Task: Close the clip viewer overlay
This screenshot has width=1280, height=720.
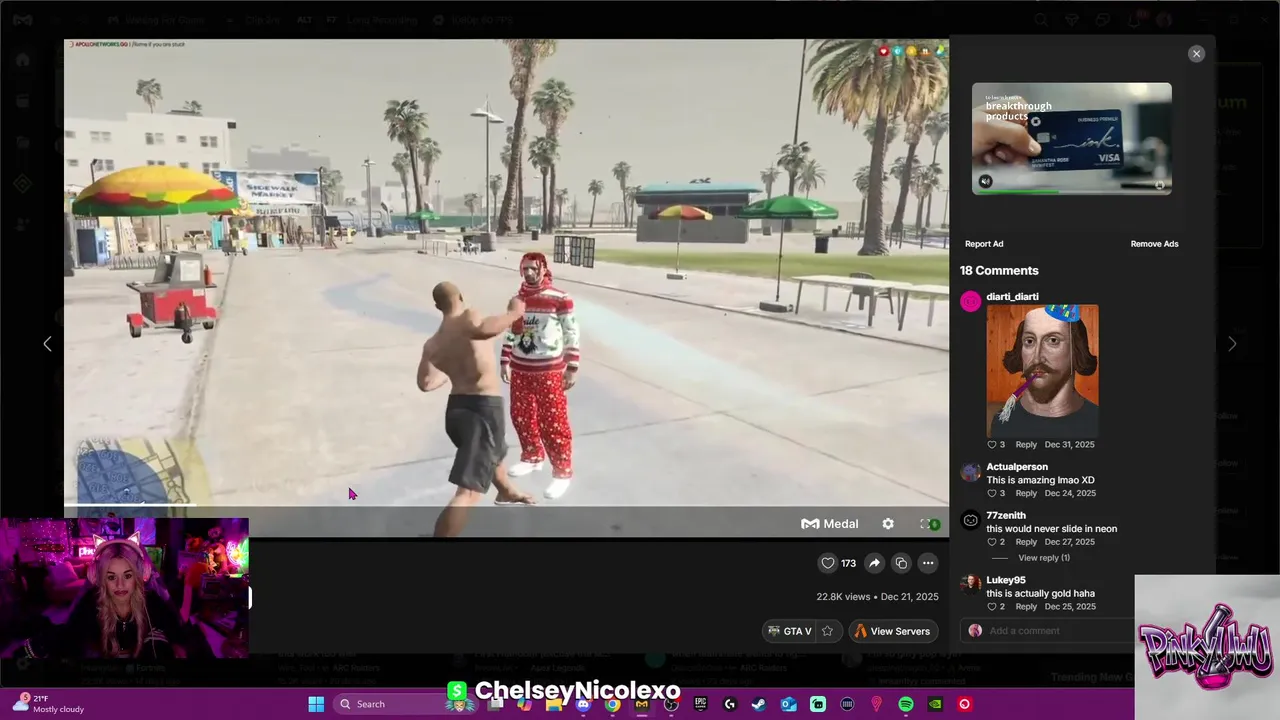Action: point(1196,54)
